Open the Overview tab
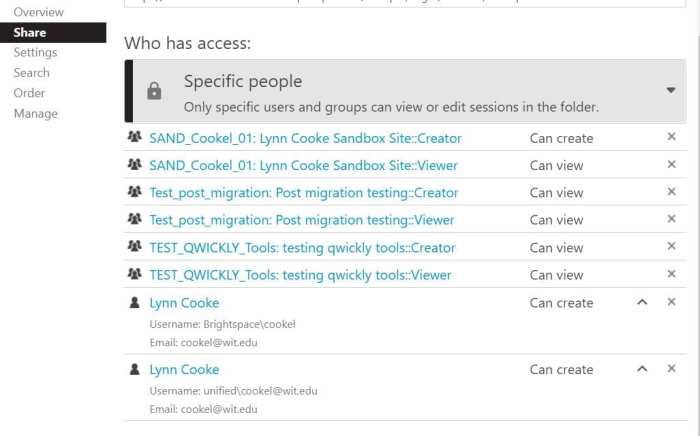Viewport: 700px width, 436px height. coord(38,12)
